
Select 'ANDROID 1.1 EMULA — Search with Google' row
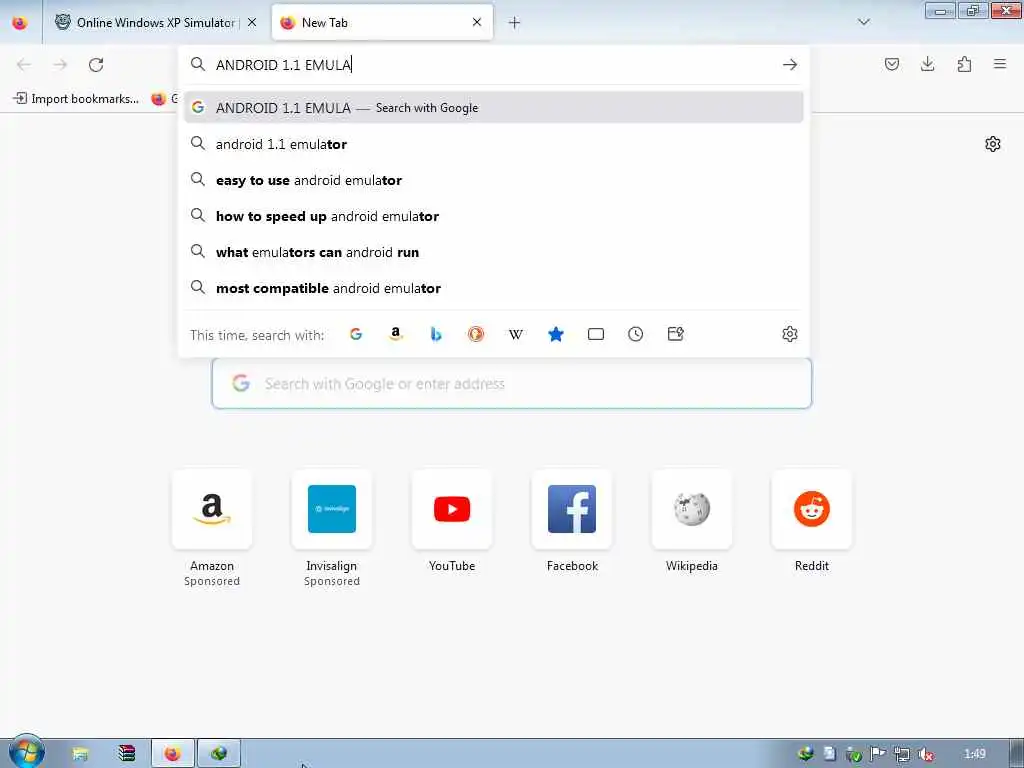[493, 108]
